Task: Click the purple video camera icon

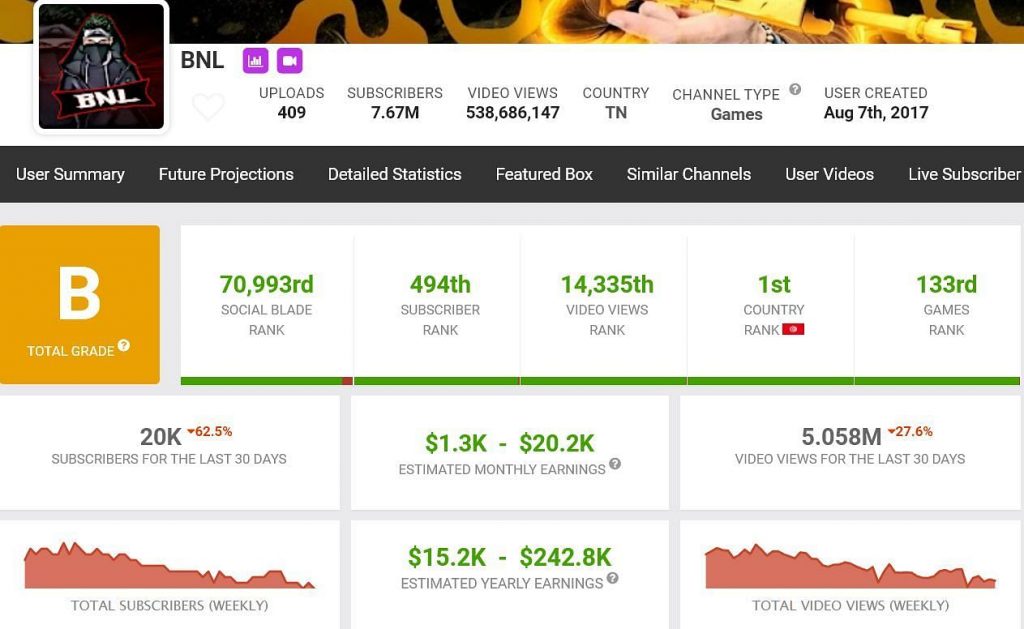Action: [289, 61]
